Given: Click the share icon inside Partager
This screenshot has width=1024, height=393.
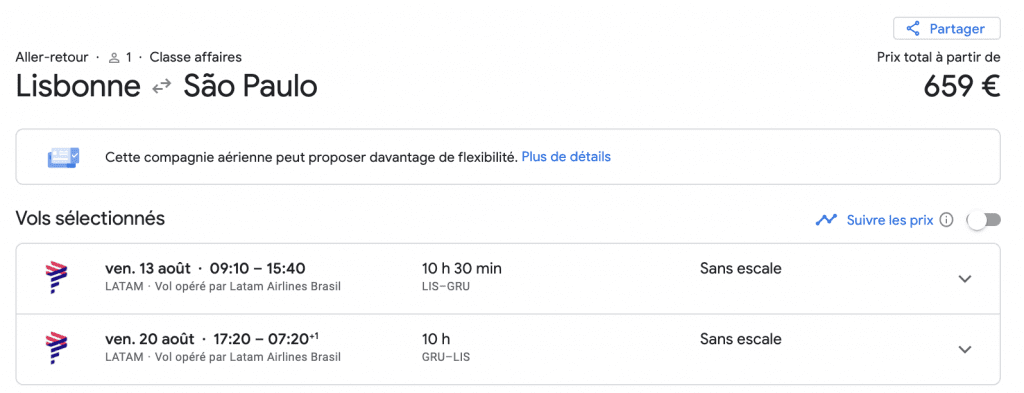Looking at the screenshot, I should (913, 29).
